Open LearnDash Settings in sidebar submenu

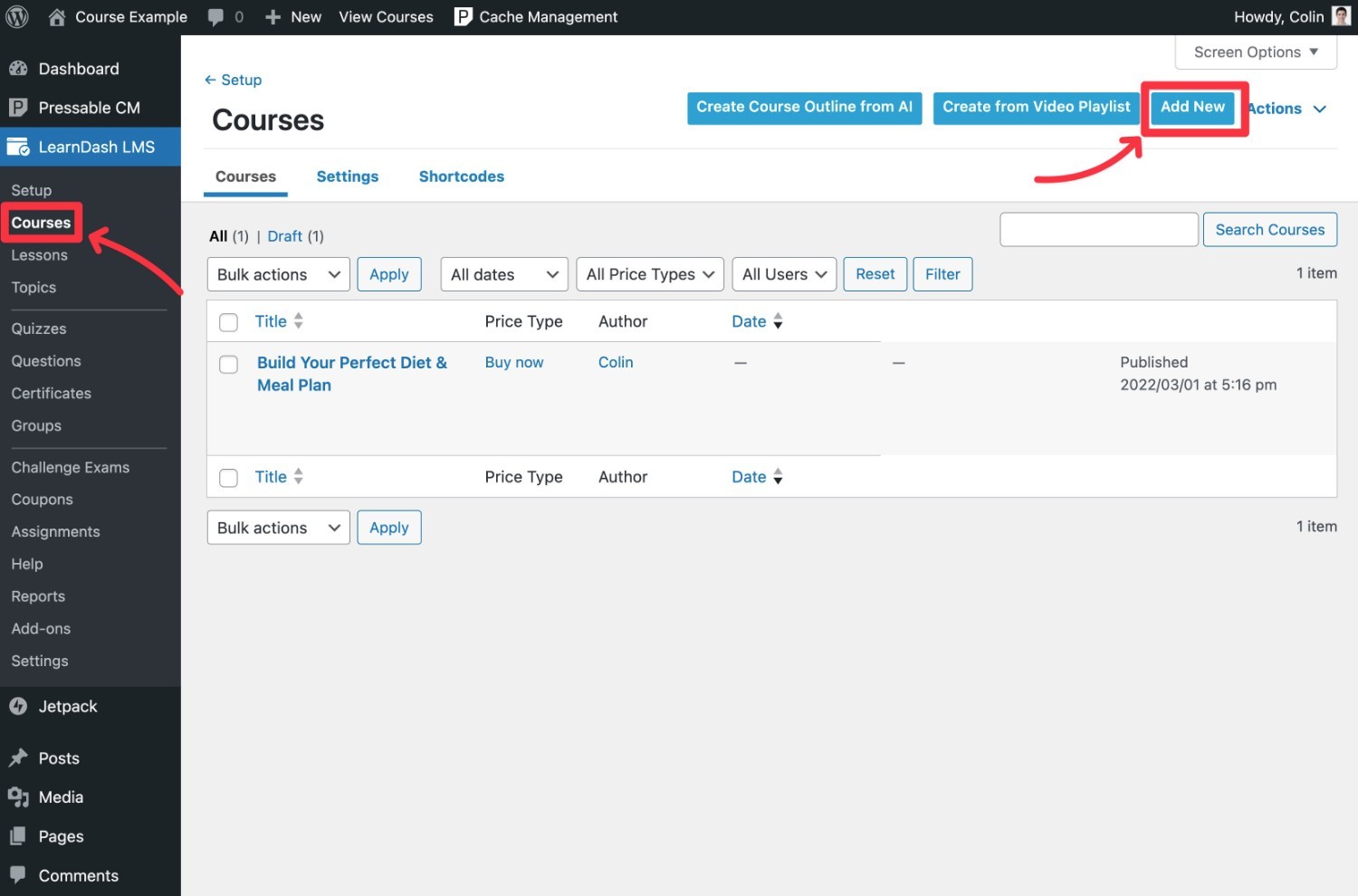pyautogui.click(x=40, y=661)
